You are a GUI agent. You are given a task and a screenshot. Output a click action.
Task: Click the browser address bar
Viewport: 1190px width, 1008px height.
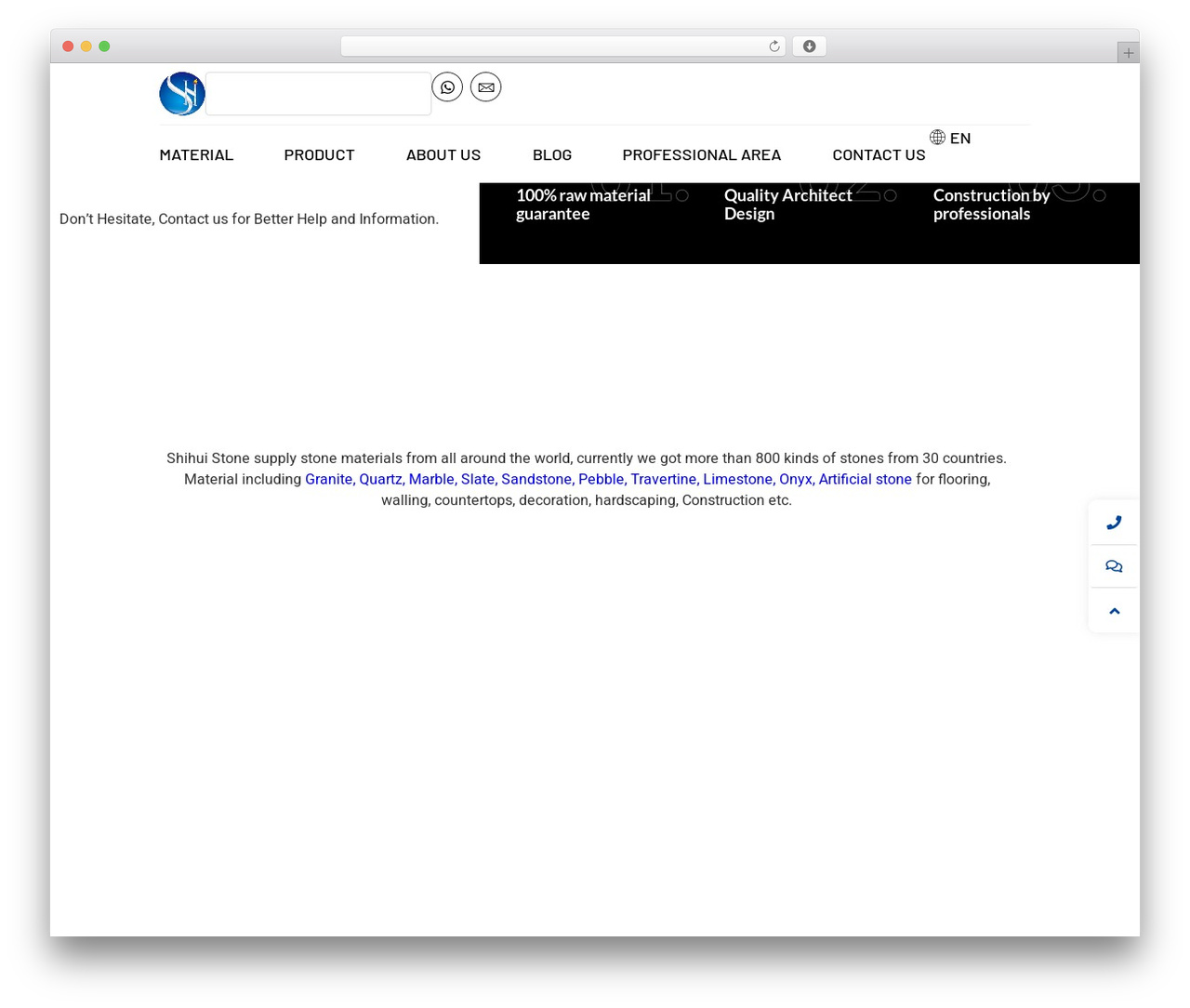click(x=563, y=46)
